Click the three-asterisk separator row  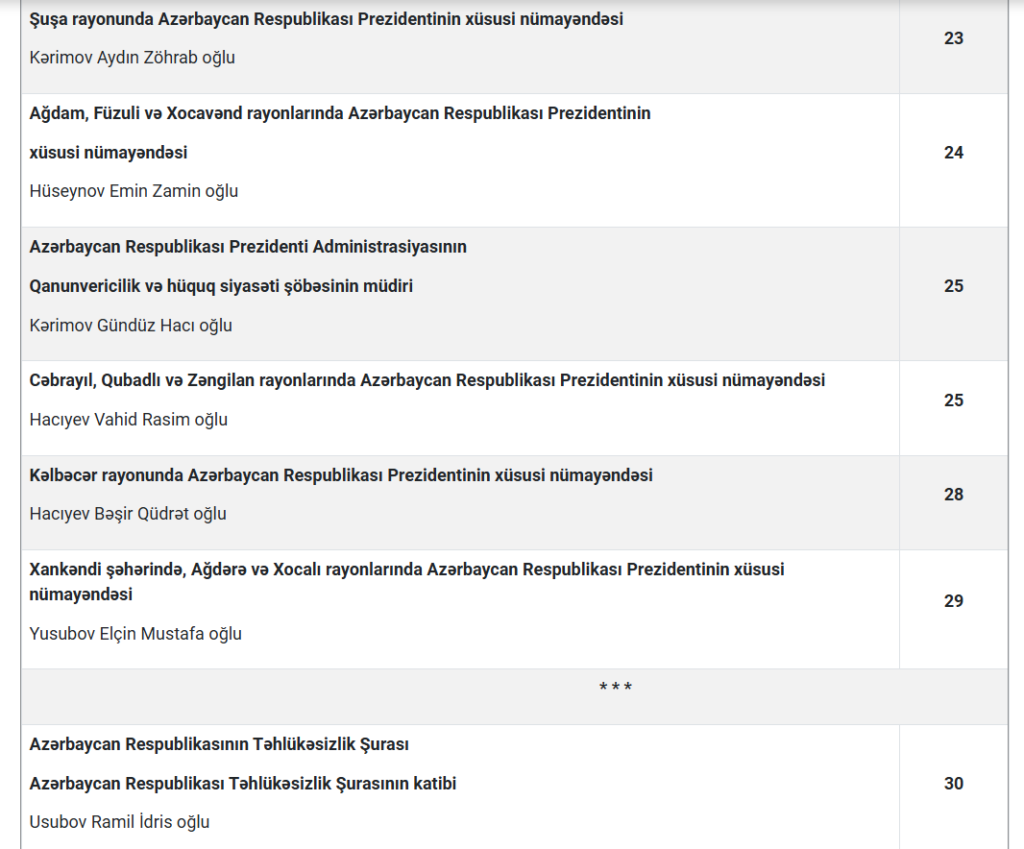[x=615, y=688]
